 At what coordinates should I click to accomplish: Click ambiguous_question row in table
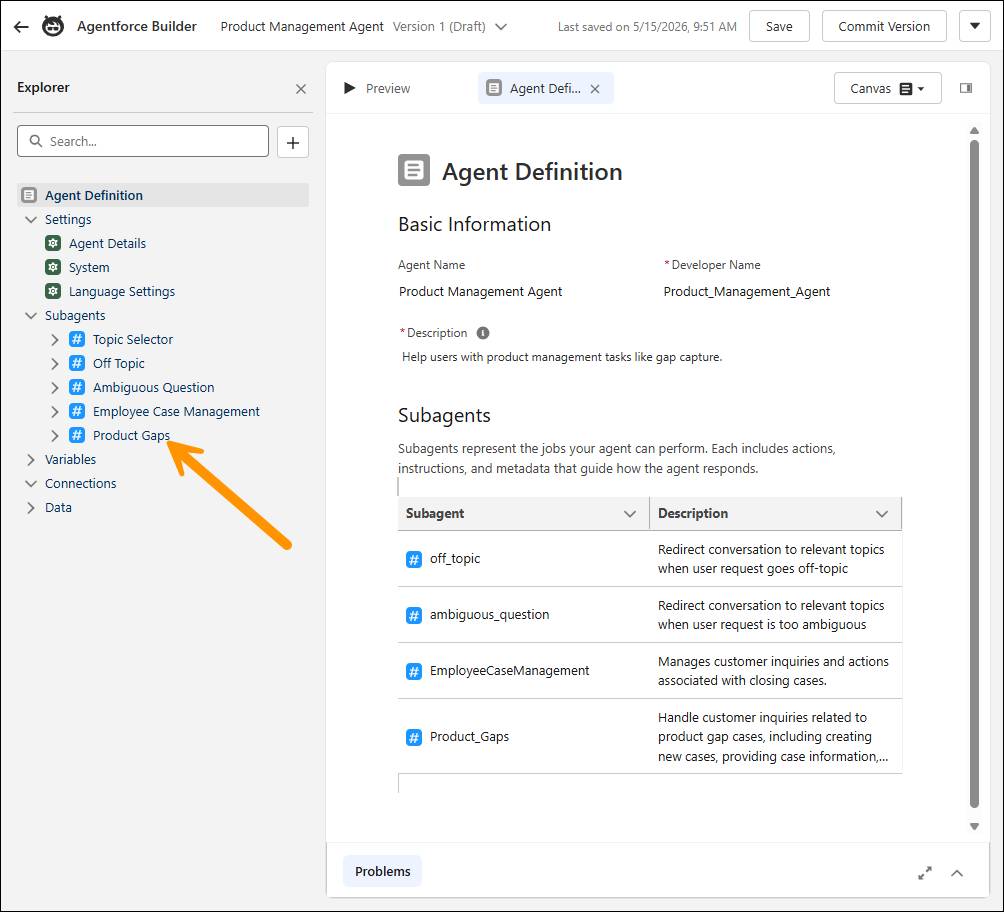point(650,615)
